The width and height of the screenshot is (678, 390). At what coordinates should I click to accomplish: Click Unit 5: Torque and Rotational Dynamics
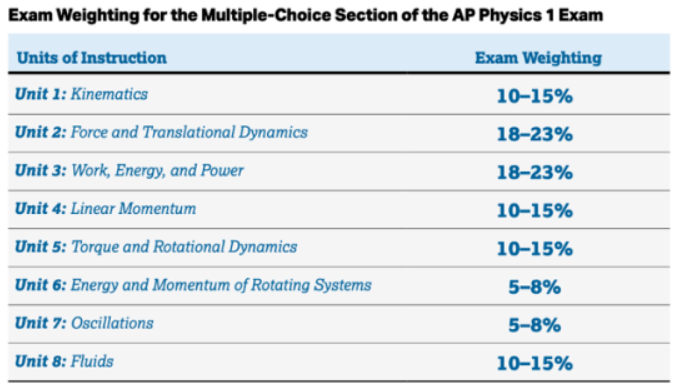point(156,247)
